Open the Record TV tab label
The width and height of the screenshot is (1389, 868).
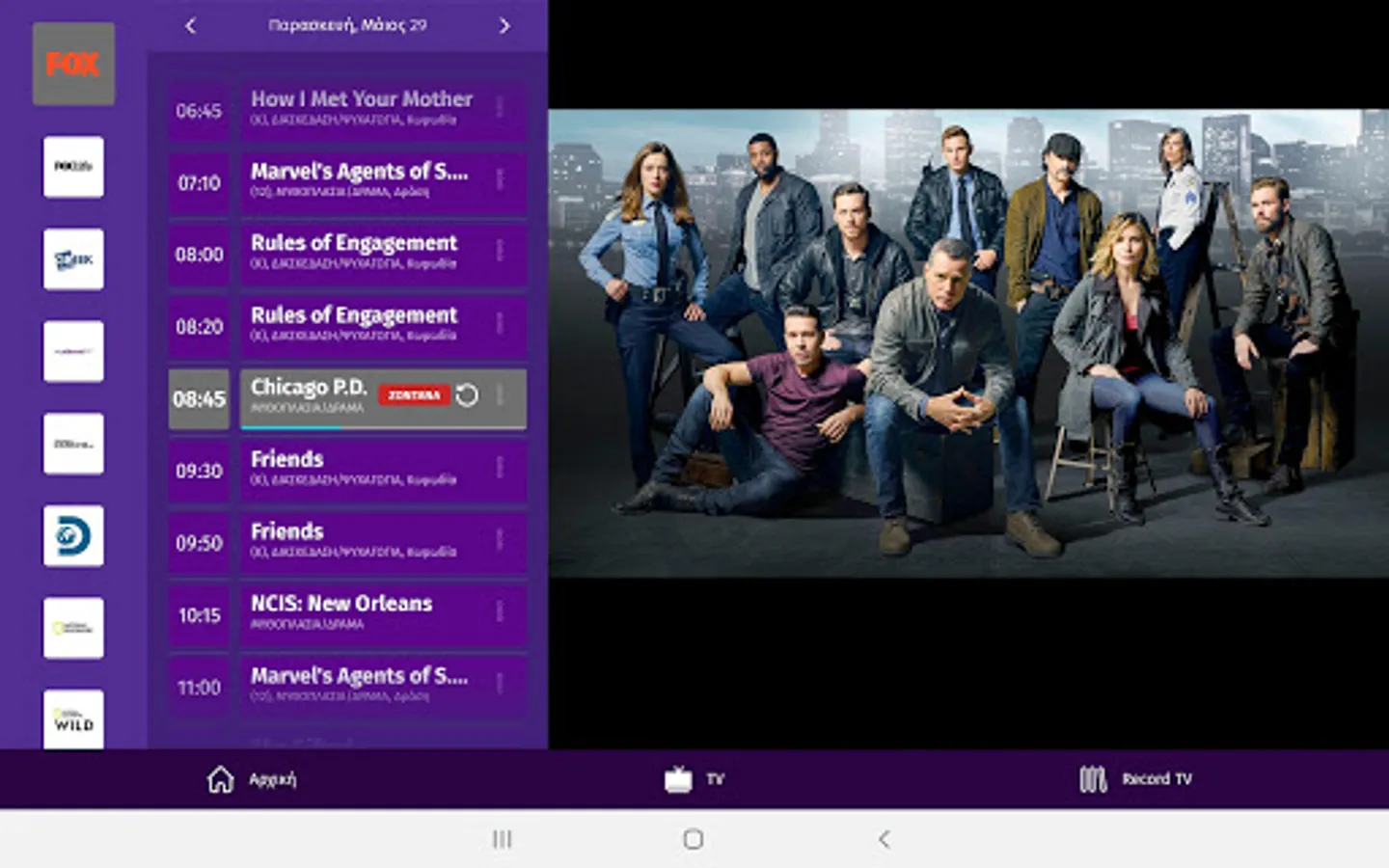[1157, 779]
